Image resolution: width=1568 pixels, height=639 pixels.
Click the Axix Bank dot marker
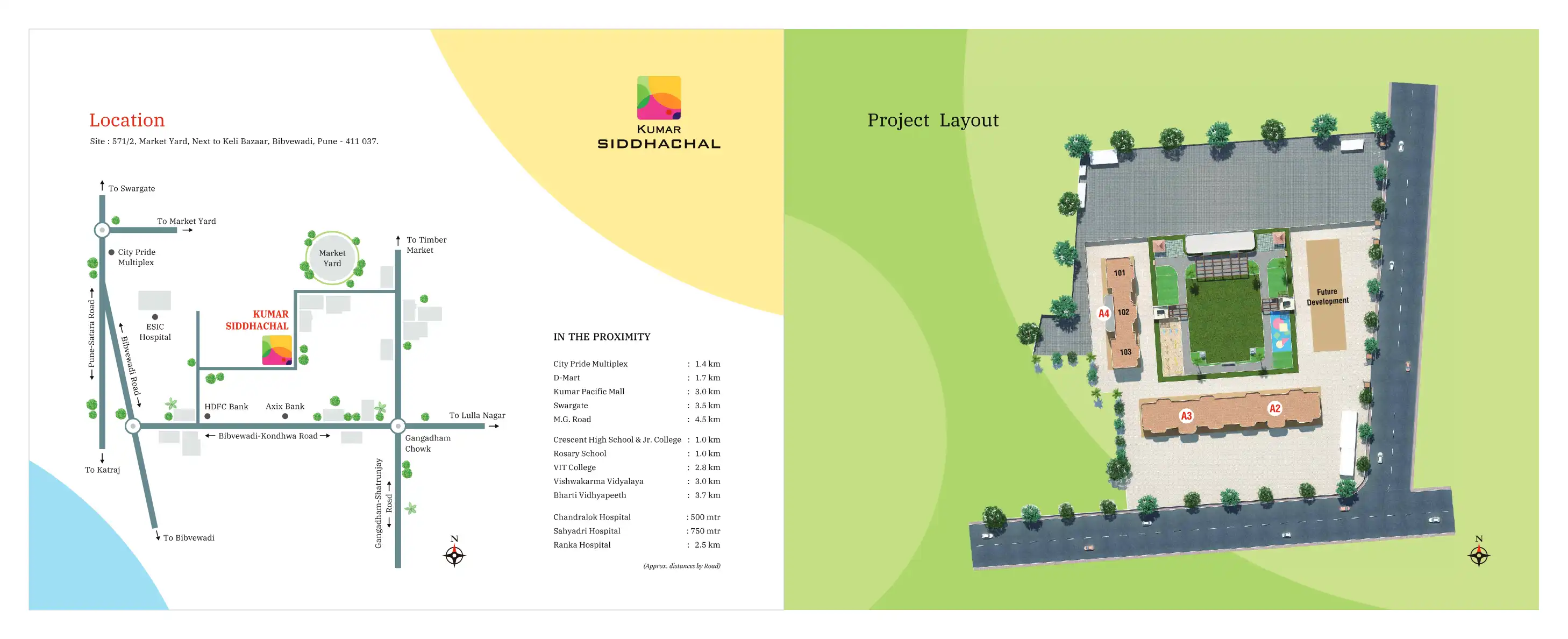coord(285,416)
